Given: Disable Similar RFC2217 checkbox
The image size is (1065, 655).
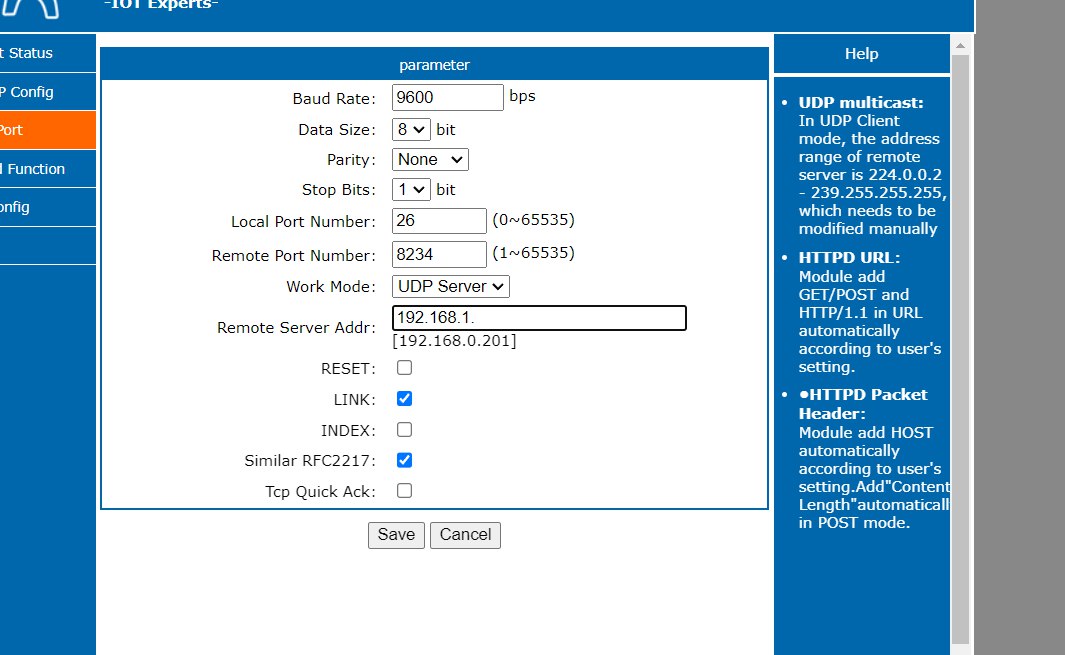Looking at the screenshot, I should pos(404,460).
